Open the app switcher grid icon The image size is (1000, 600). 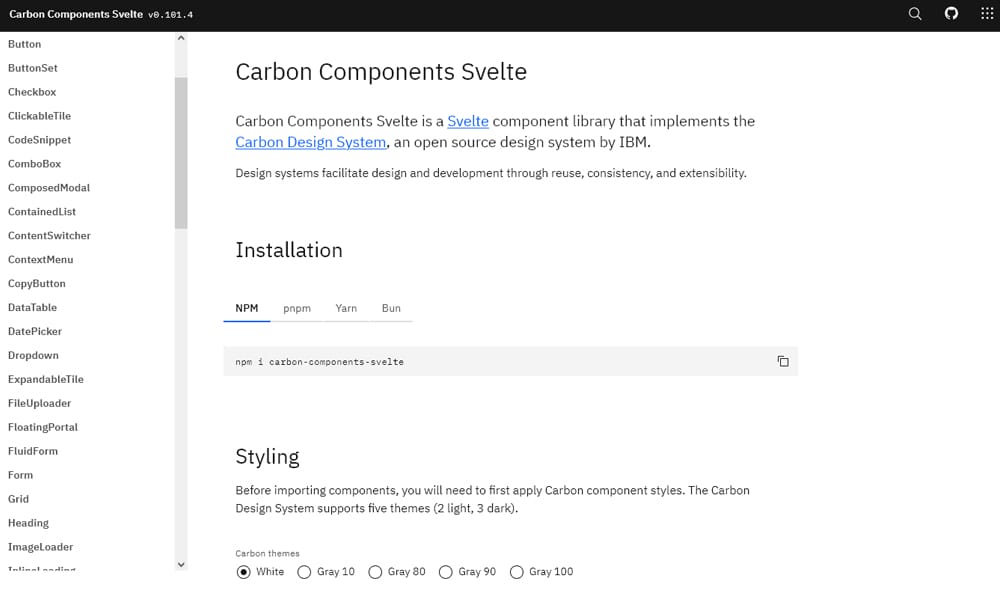pyautogui.click(x=987, y=14)
